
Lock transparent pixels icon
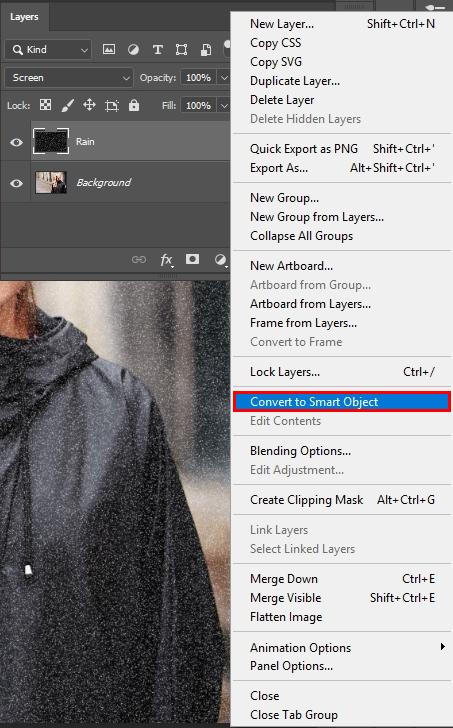click(x=45, y=105)
